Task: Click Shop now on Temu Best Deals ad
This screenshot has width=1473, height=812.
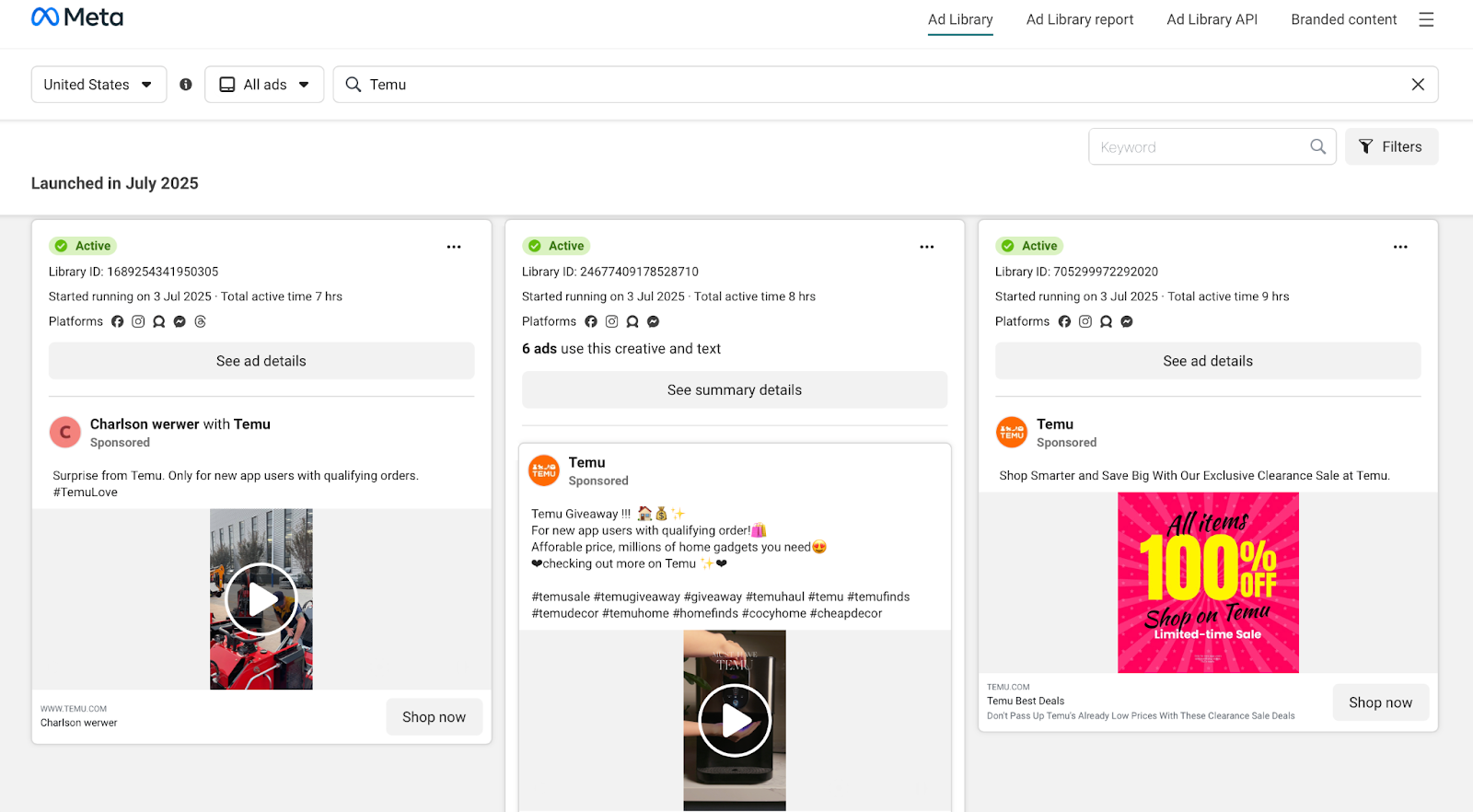Action: (x=1380, y=702)
